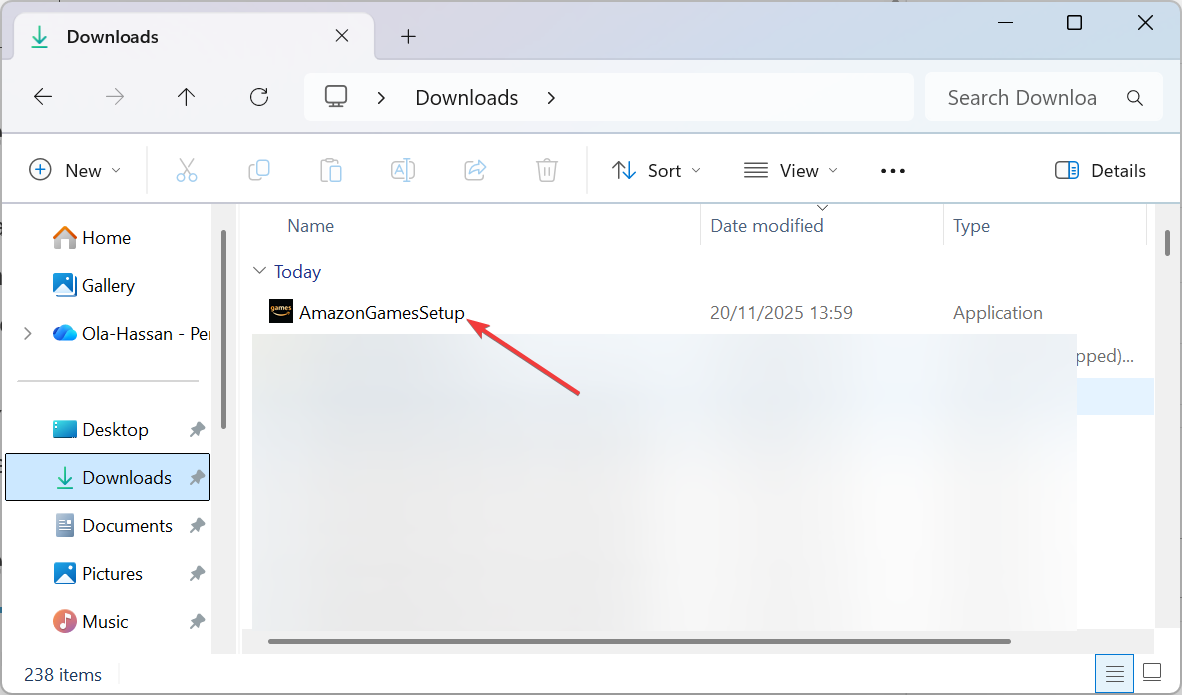Open the See more three-dots menu

[x=893, y=171]
